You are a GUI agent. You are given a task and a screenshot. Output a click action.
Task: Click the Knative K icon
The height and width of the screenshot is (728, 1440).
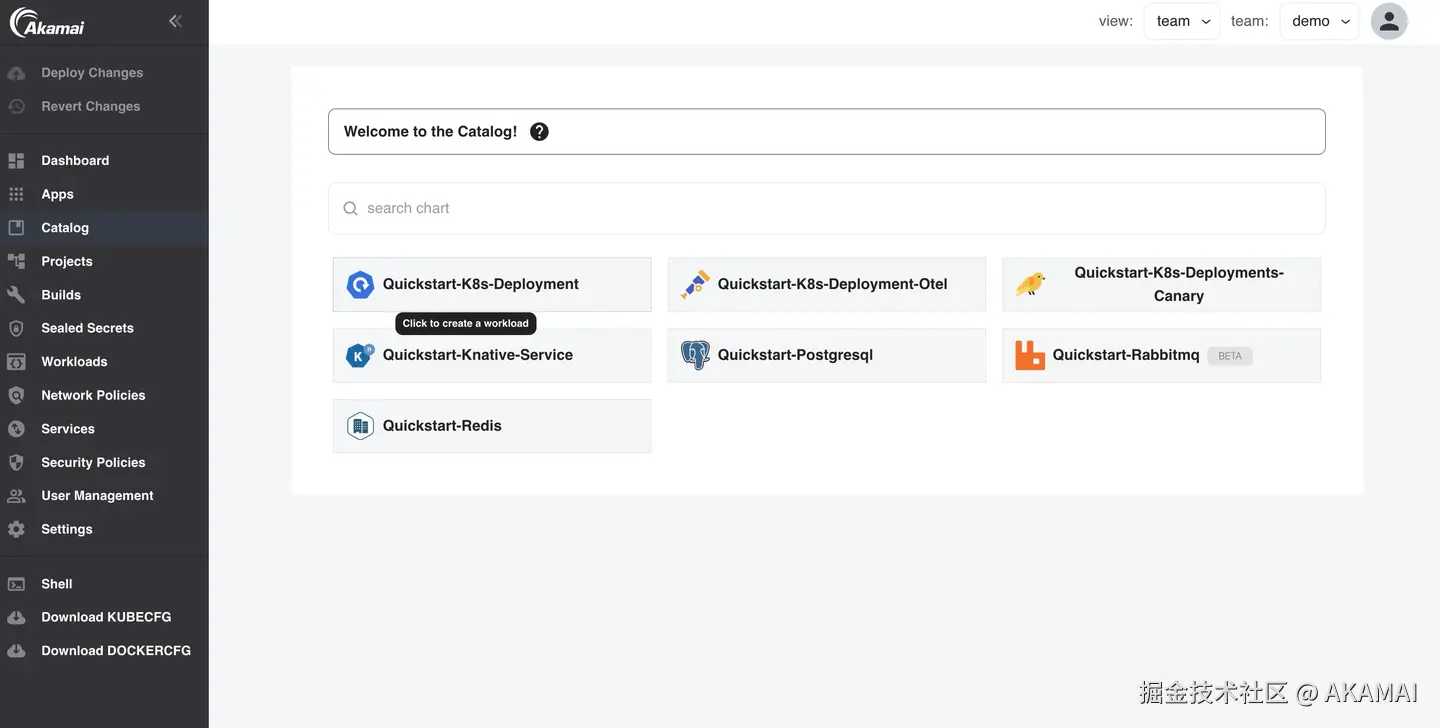tap(360, 356)
